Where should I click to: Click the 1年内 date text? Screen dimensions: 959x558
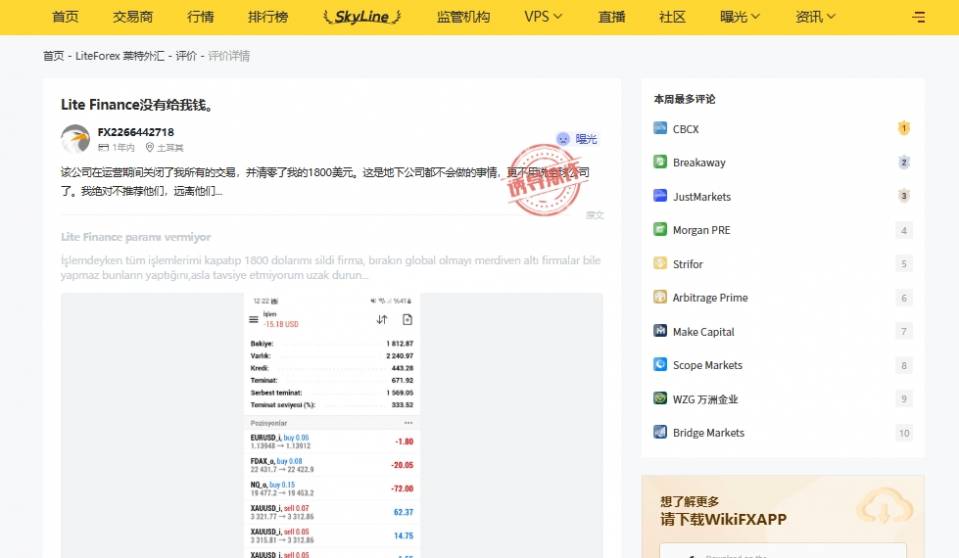click(x=123, y=147)
